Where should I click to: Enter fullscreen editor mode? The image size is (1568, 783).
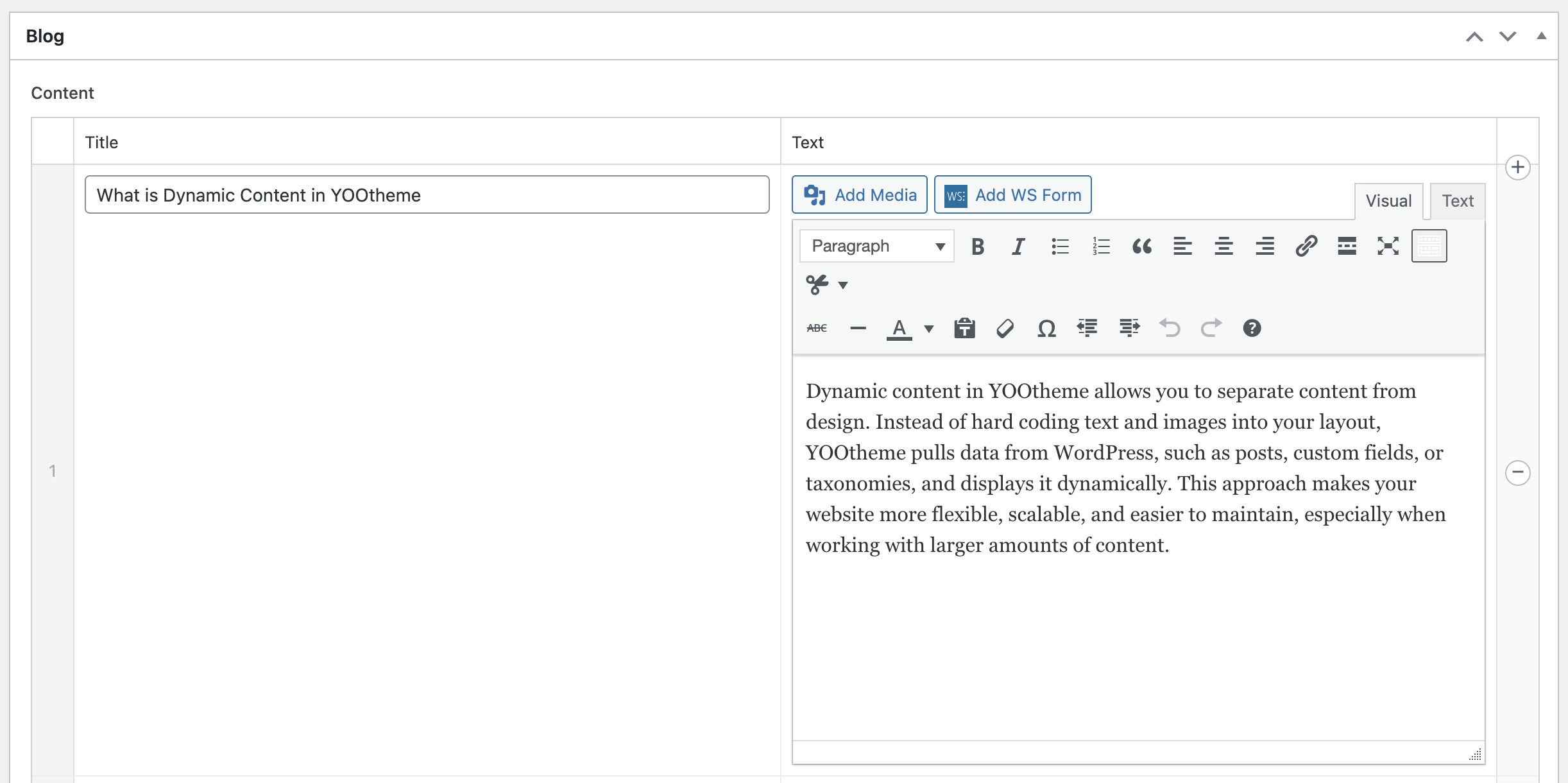[x=1388, y=246]
